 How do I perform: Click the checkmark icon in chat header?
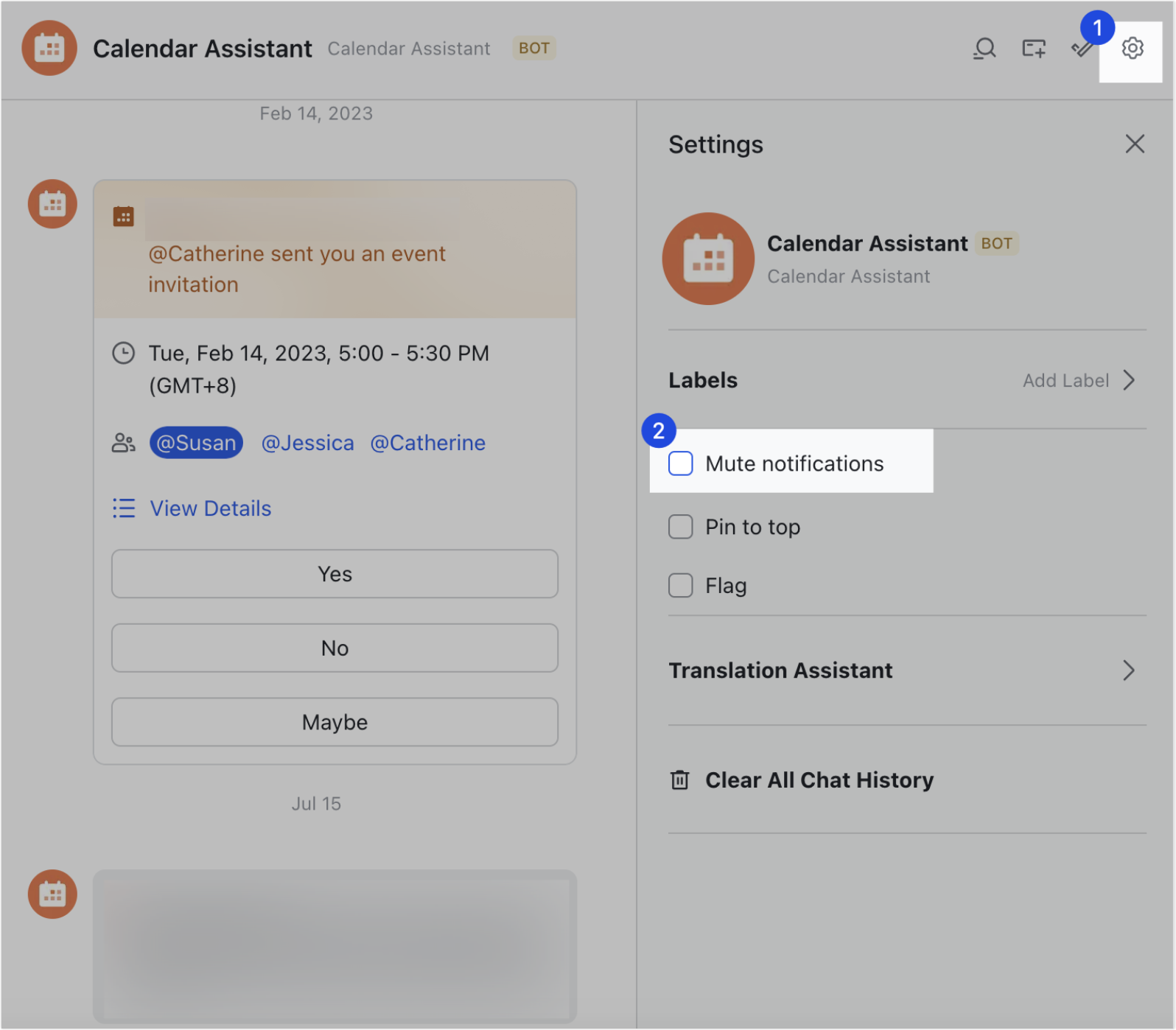tap(1081, 49)
